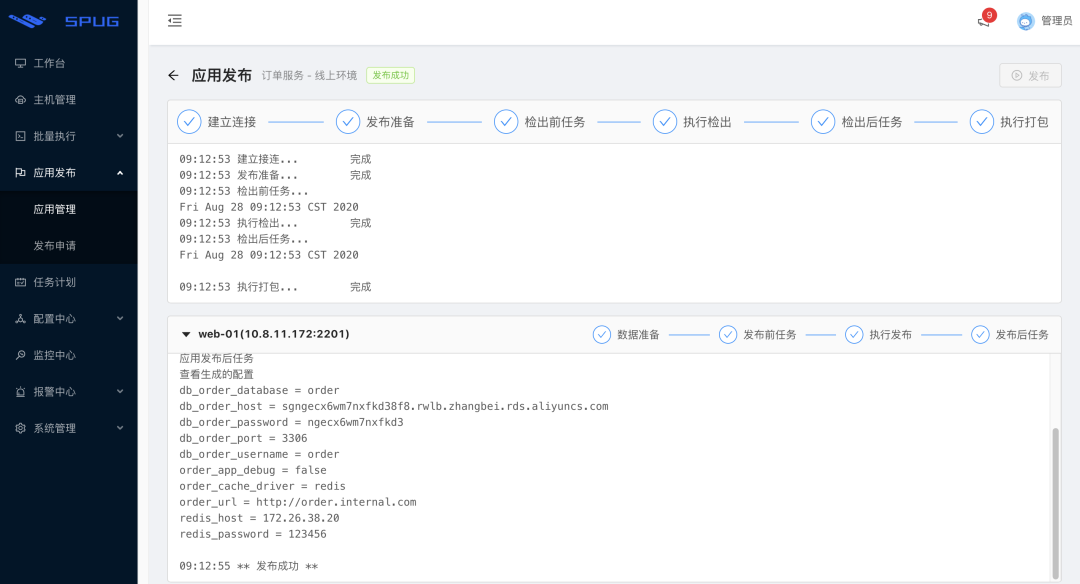Collapse the 应用发布 submenu

(x=60, y=172)
